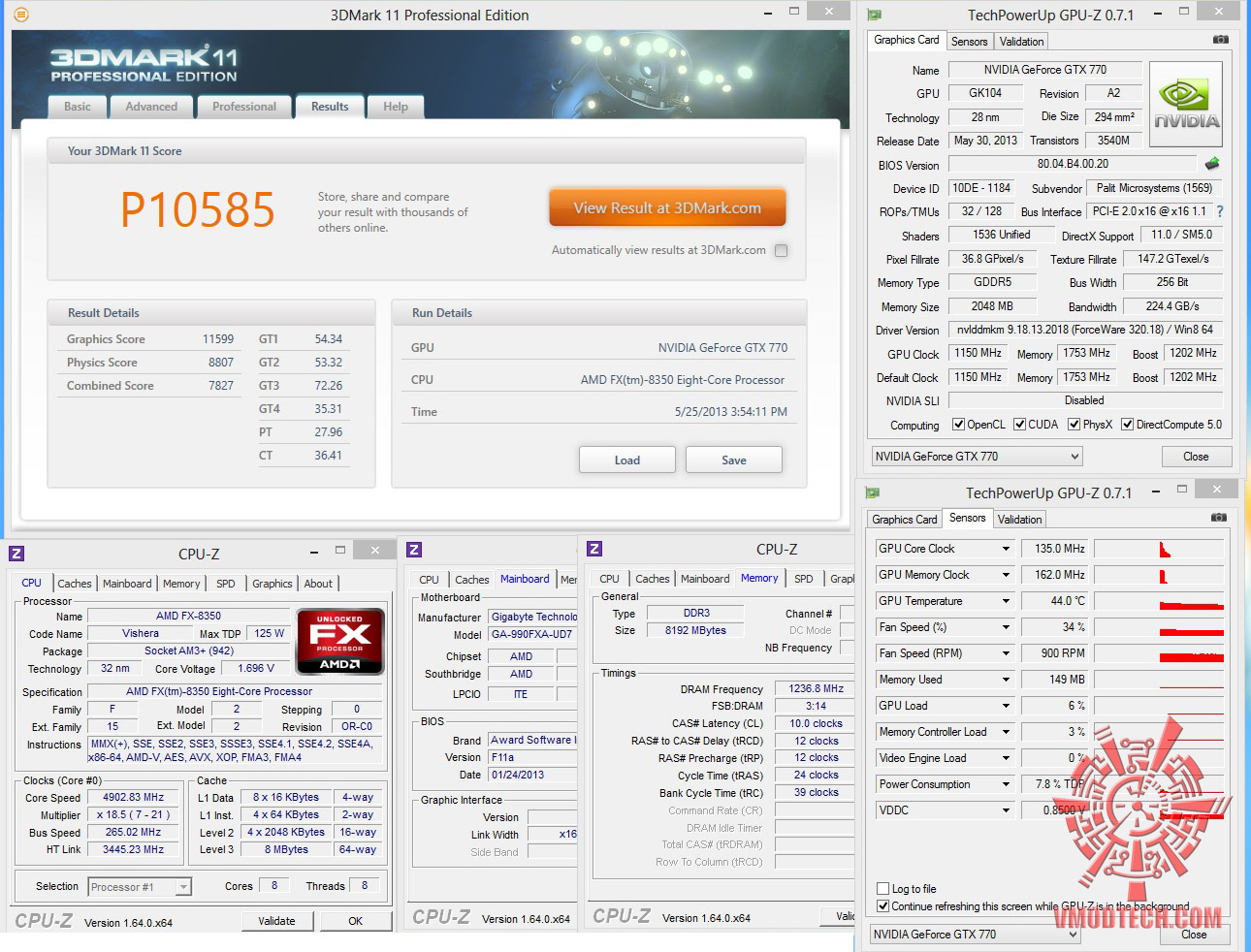Image resolution: width=1251 pixels, height=952 pixels.
Task: Click the Validate button in CPU-Z
Action: point(276,921)
